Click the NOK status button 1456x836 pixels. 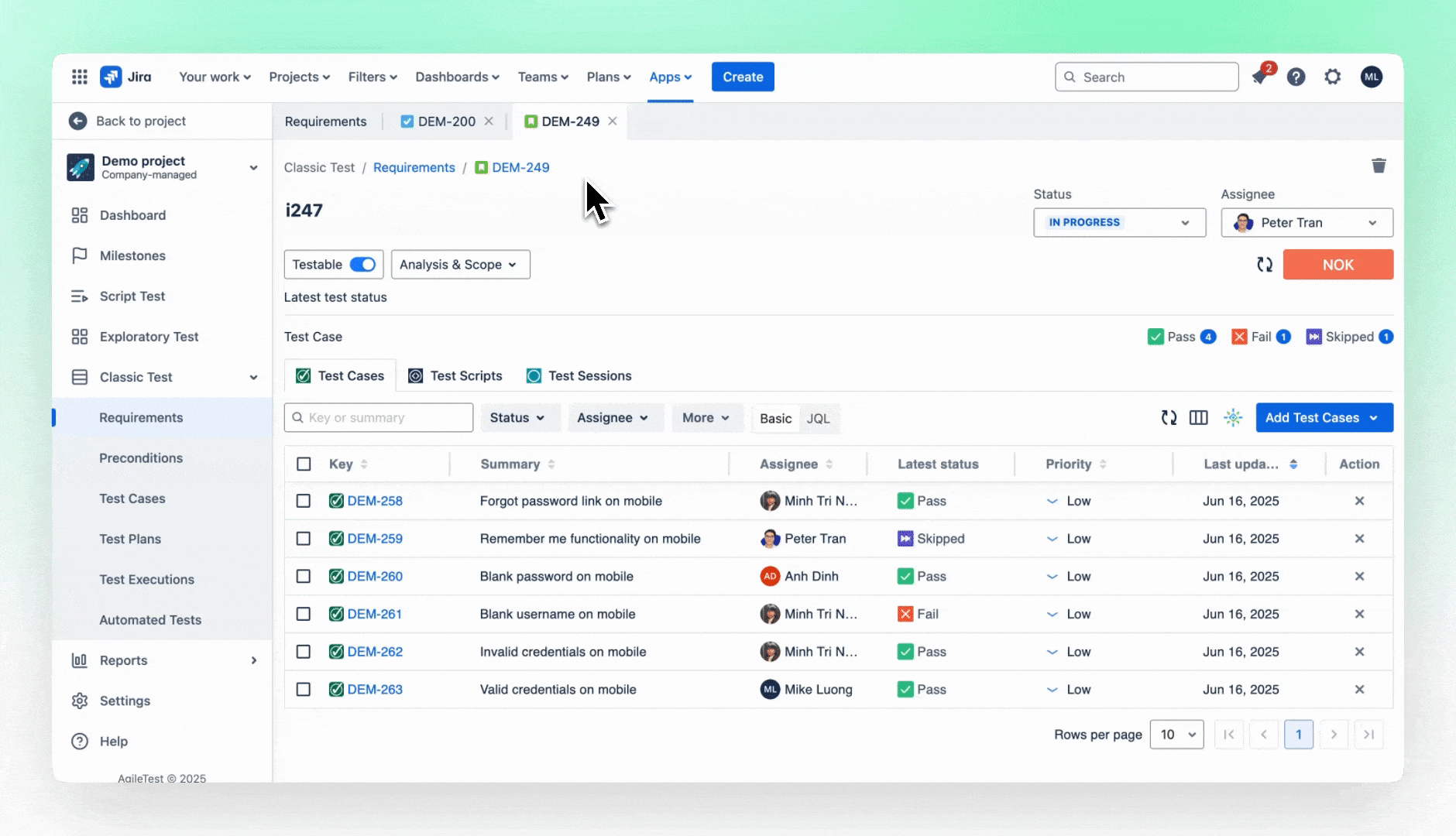[x=1338, y=264]
